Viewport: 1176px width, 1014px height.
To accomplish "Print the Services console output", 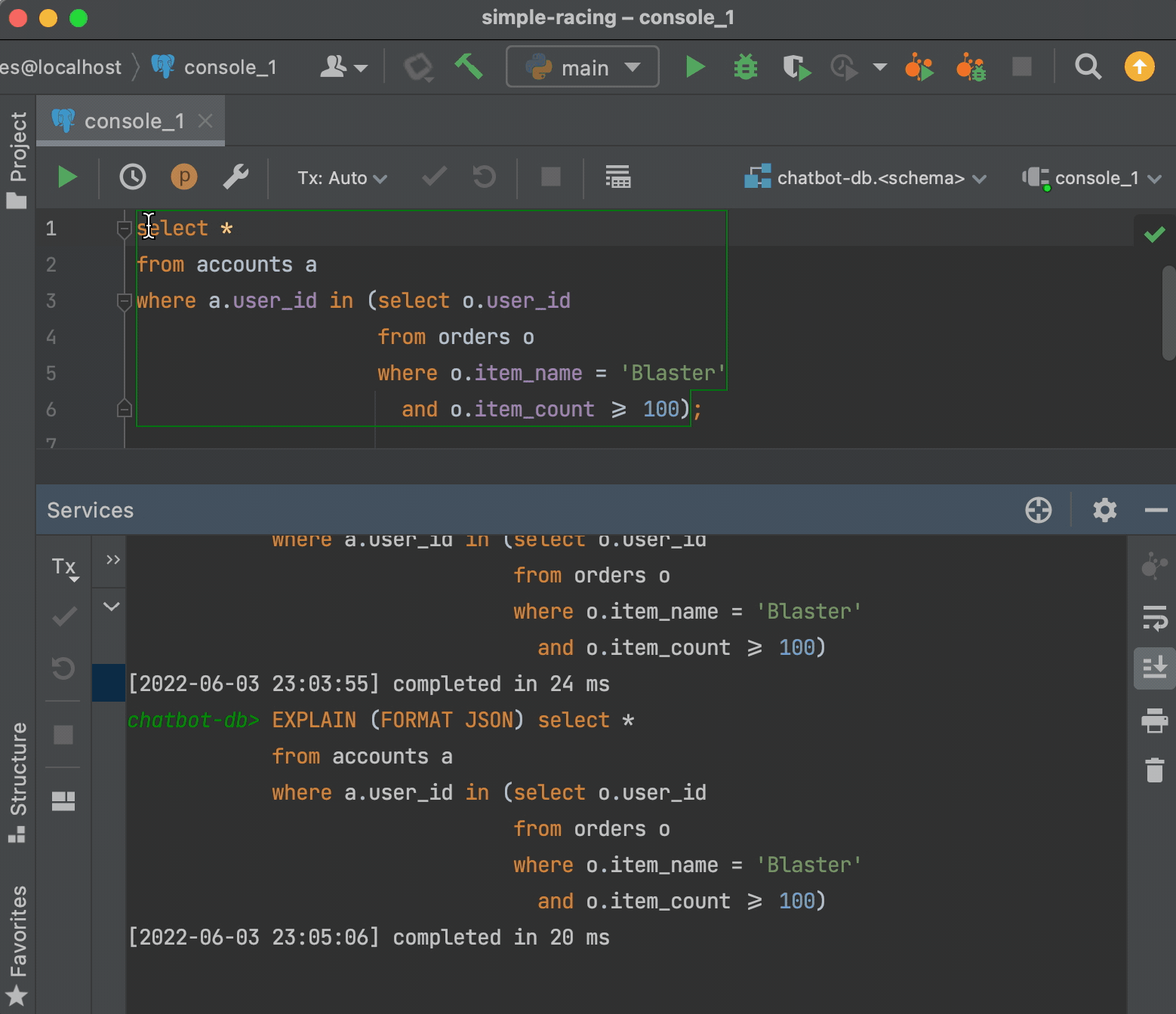I will [1153, 721].
